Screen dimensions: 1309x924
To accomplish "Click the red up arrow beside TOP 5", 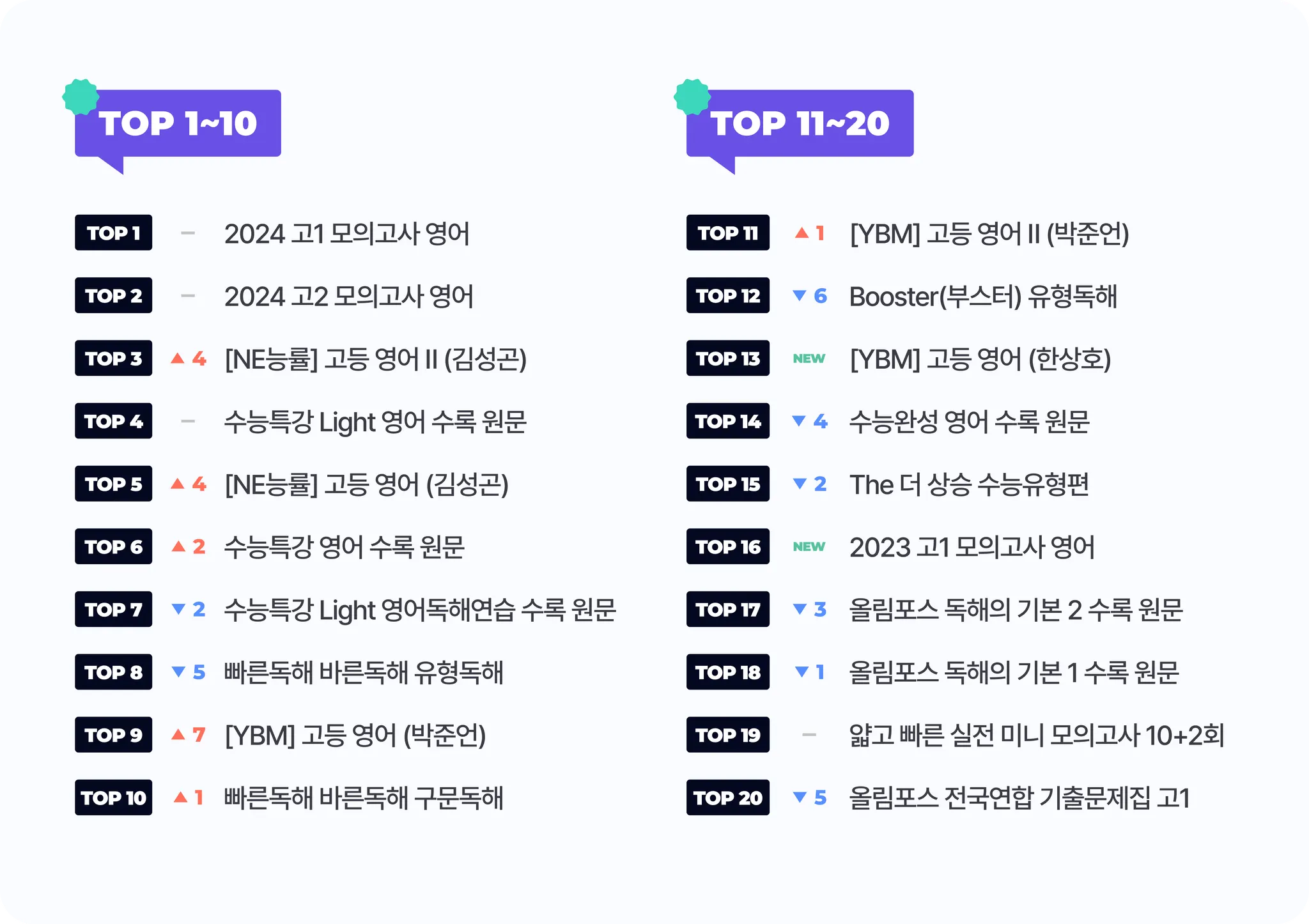I will pos(178,484).
